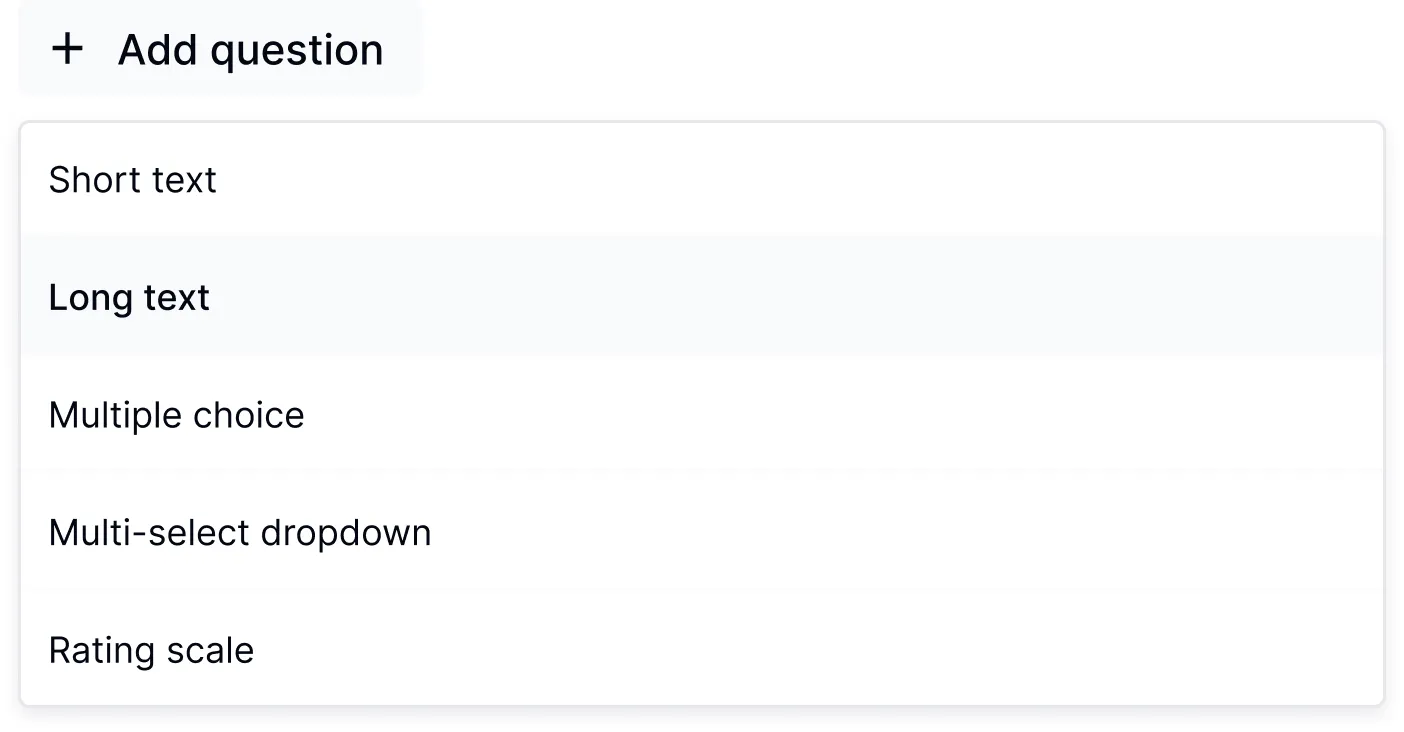Screen dimensions: 1404x732
Task: Insert a Multiple choice question
Action: click(x=177, y=415)
